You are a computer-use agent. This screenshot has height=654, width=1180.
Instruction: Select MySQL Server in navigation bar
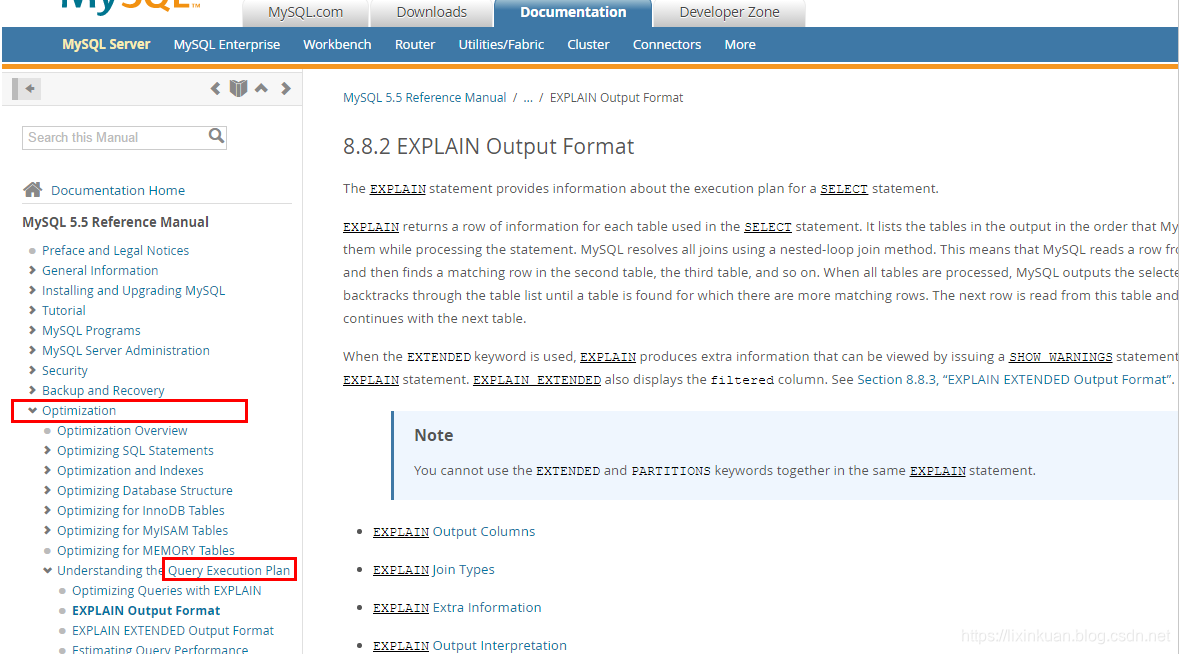(106, 44)
